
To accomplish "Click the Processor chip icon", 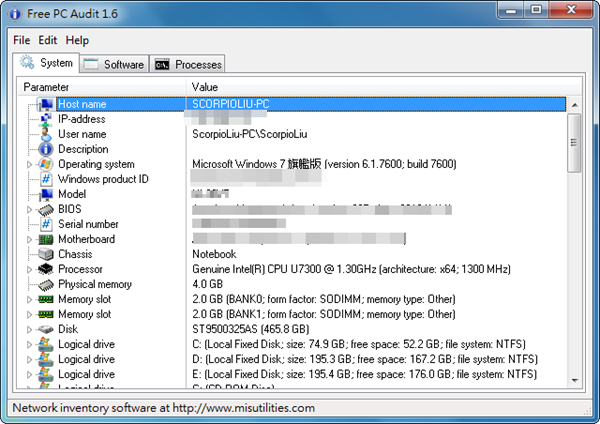I will [x=46, y=269].
